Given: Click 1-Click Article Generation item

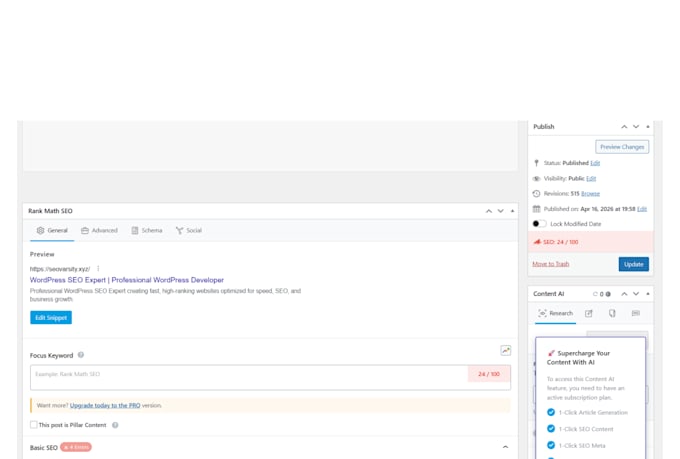Looking at the screenshot, I should (587, 413).
